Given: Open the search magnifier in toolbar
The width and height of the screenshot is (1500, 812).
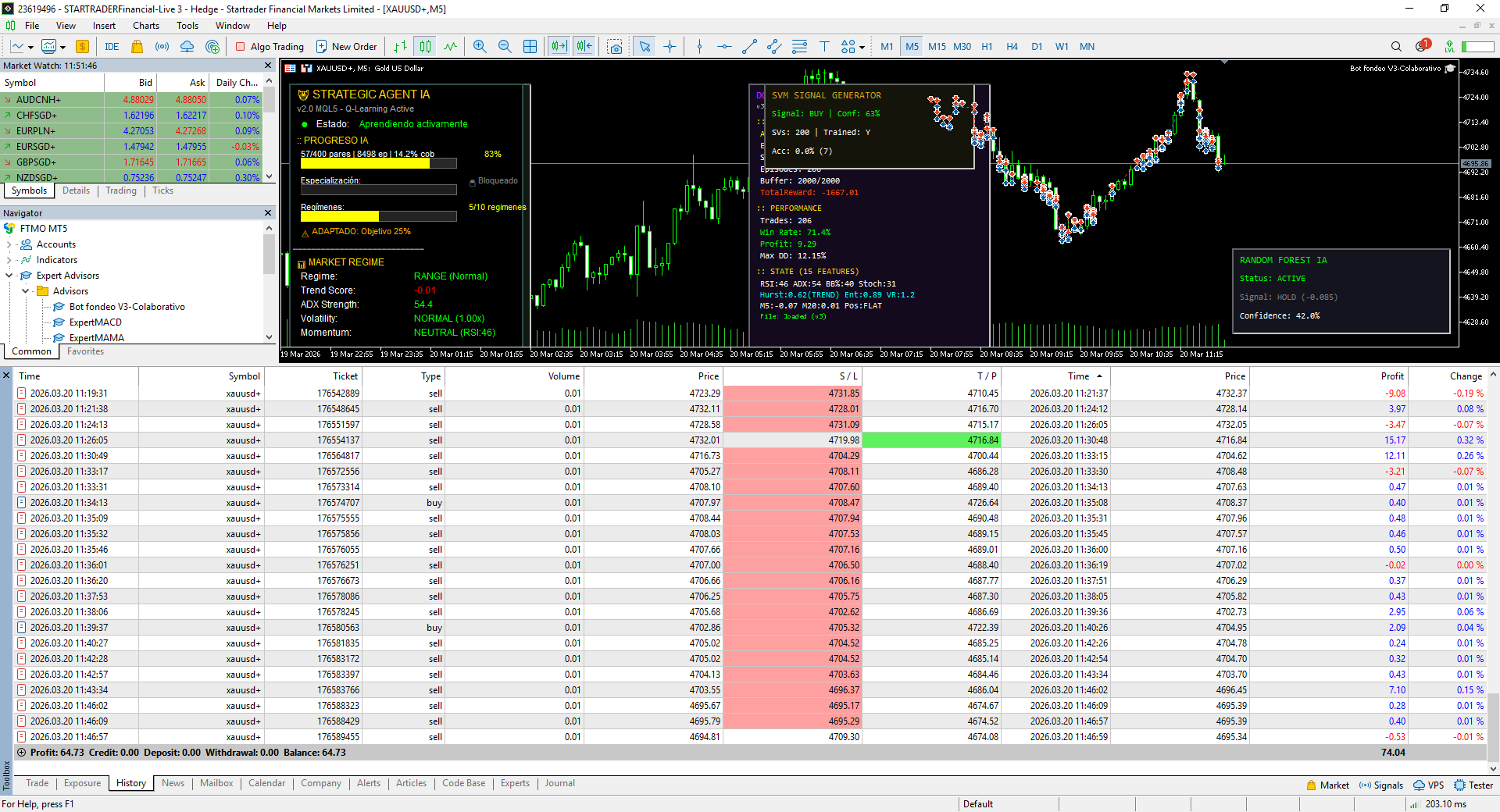Looking at the screenshot, I should point(1396,47).
